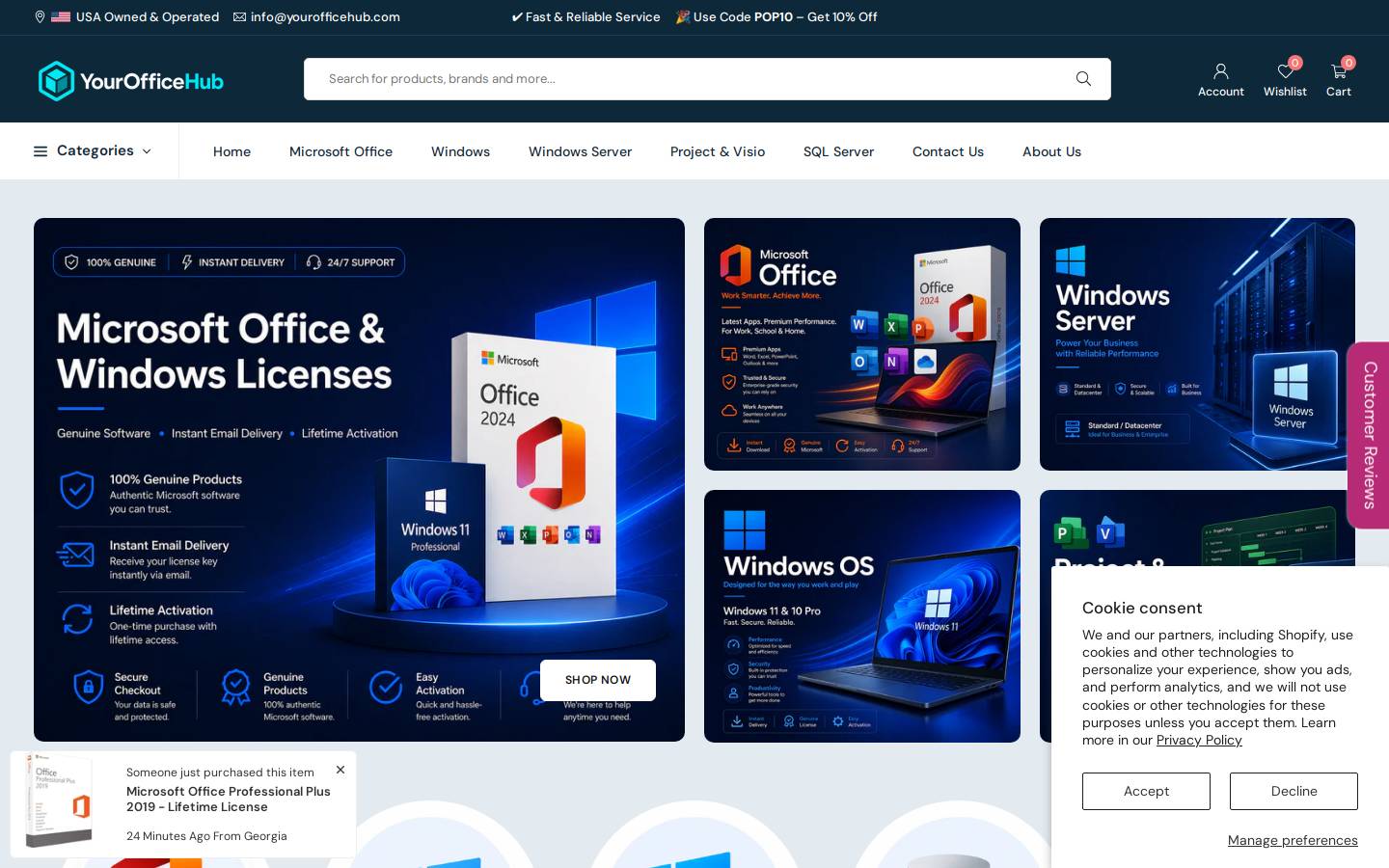This screenshot has width=1389, height=868.
Task: Open the About Us page
Action: pos(1051,151)
